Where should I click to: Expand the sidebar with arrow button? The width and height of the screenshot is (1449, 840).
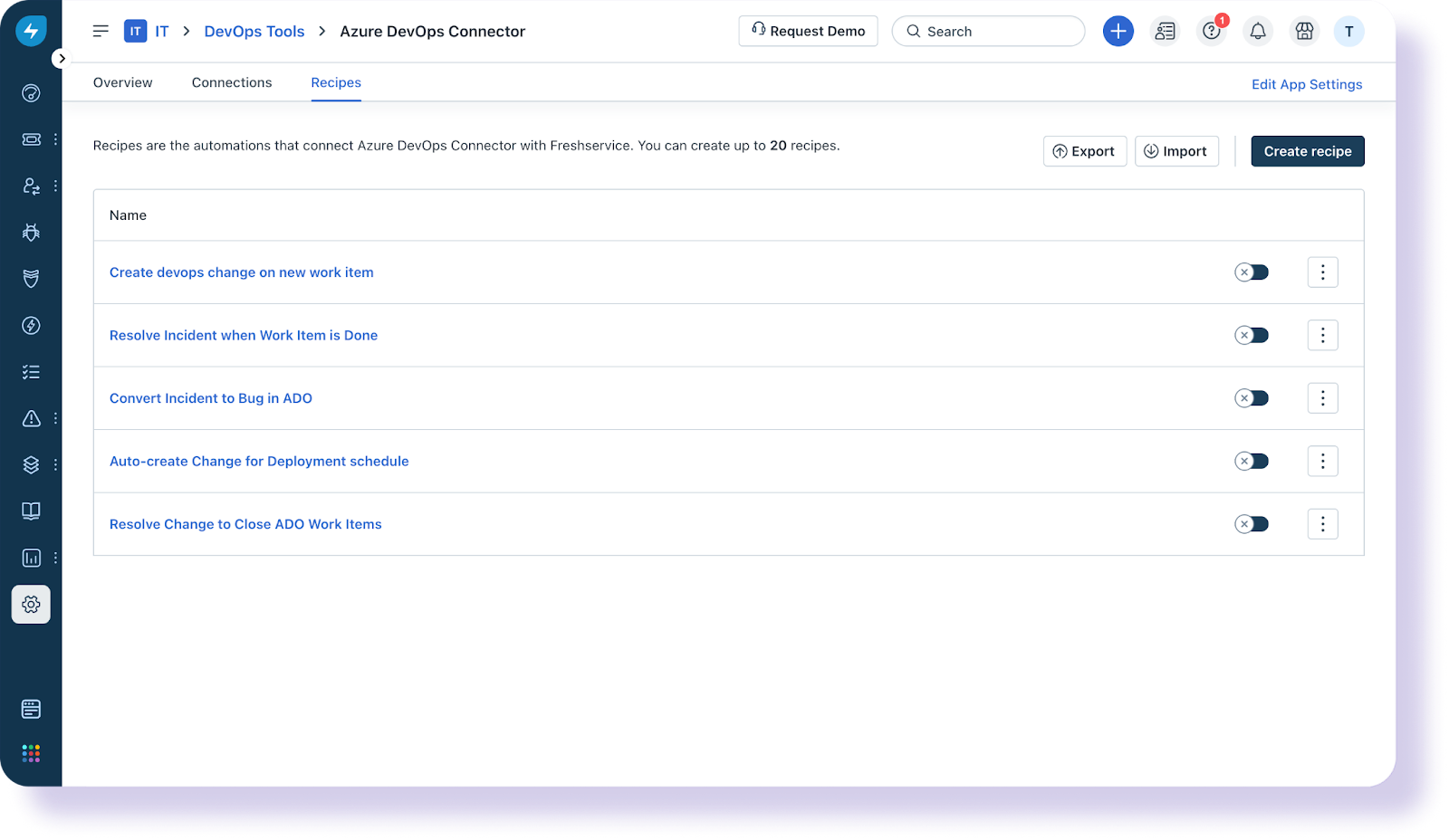click(61, 59)
